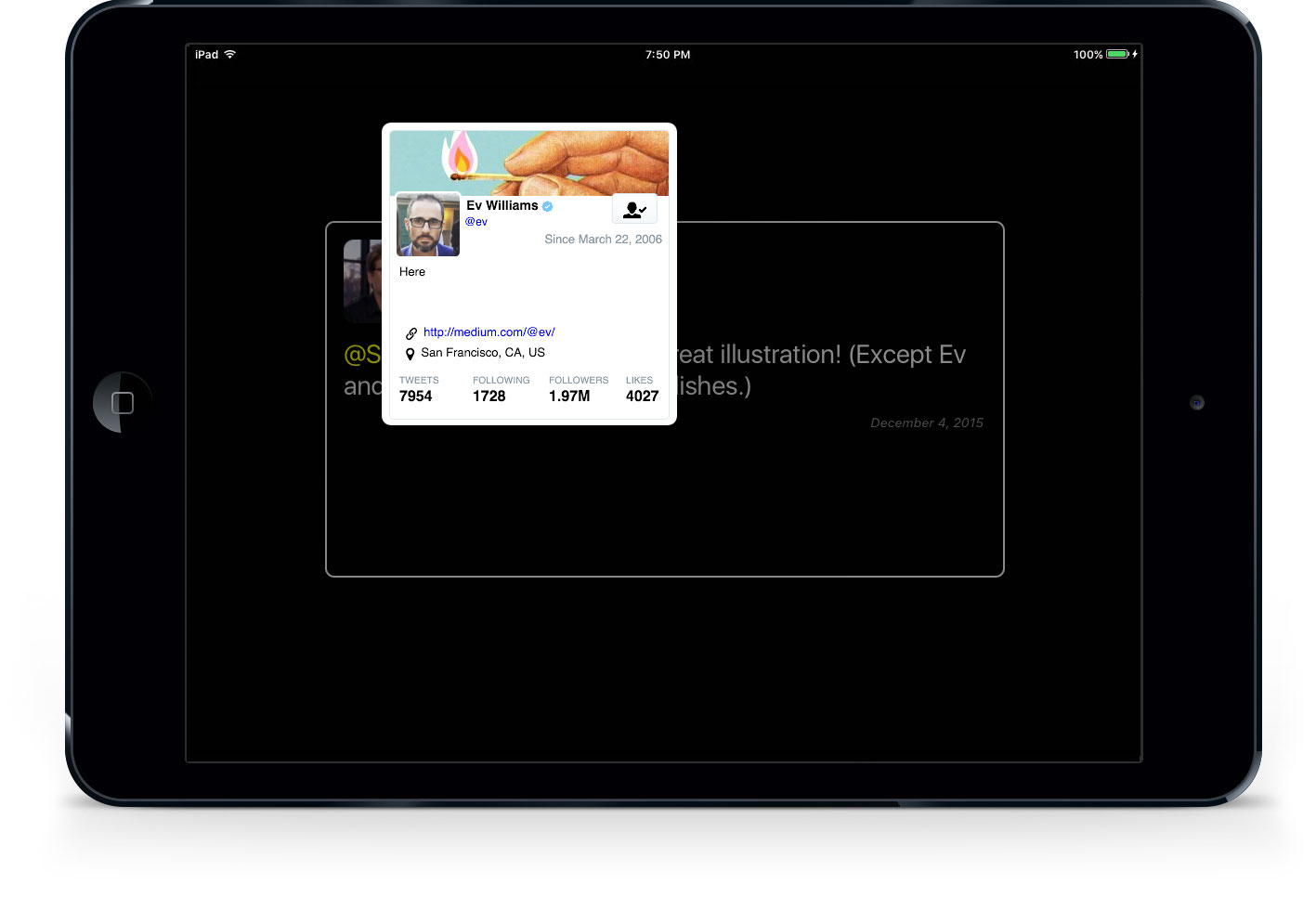Tap the charging bolt icon

pos(1135,55)
